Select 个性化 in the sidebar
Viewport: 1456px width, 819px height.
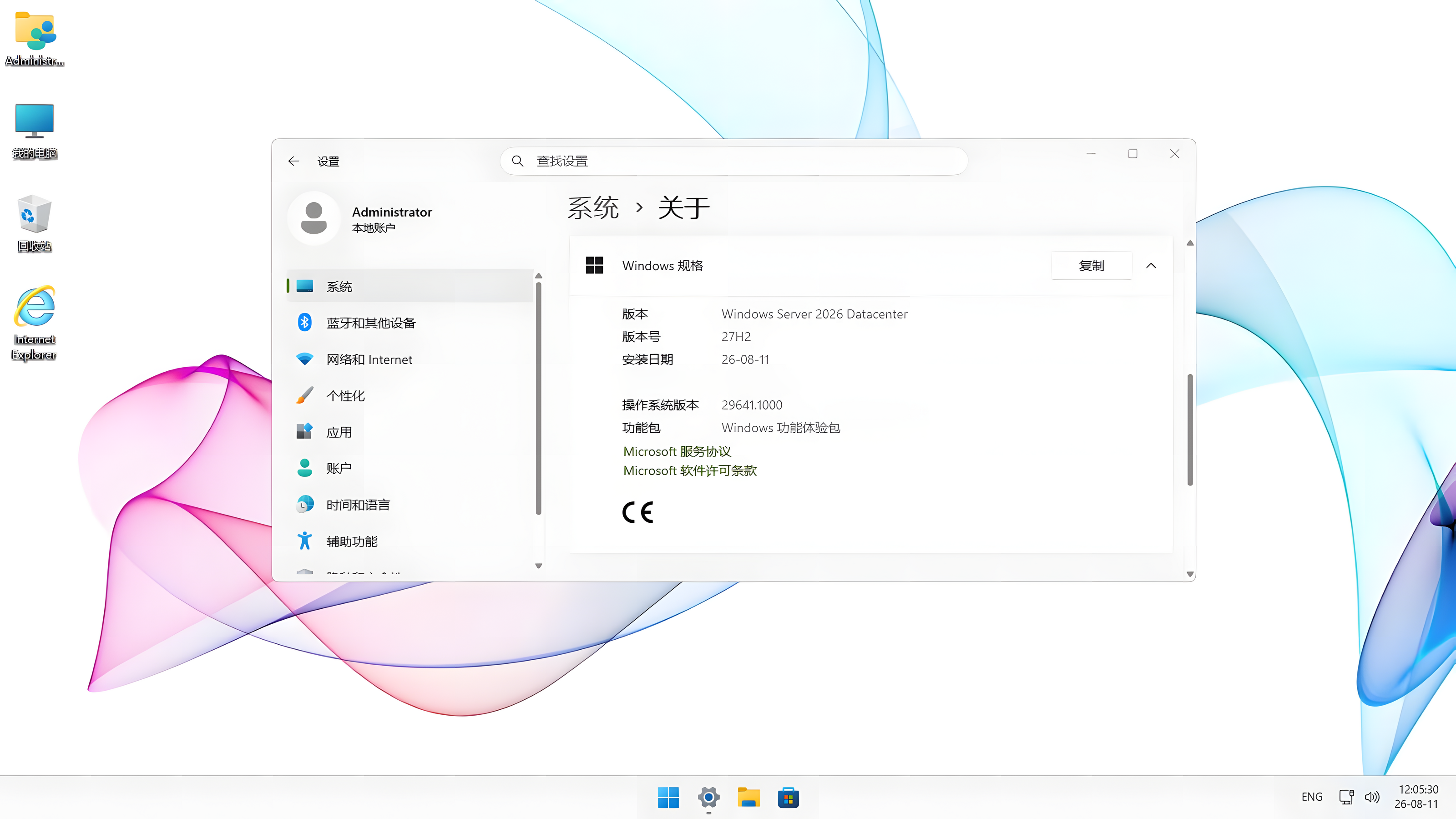pos(409,395)
